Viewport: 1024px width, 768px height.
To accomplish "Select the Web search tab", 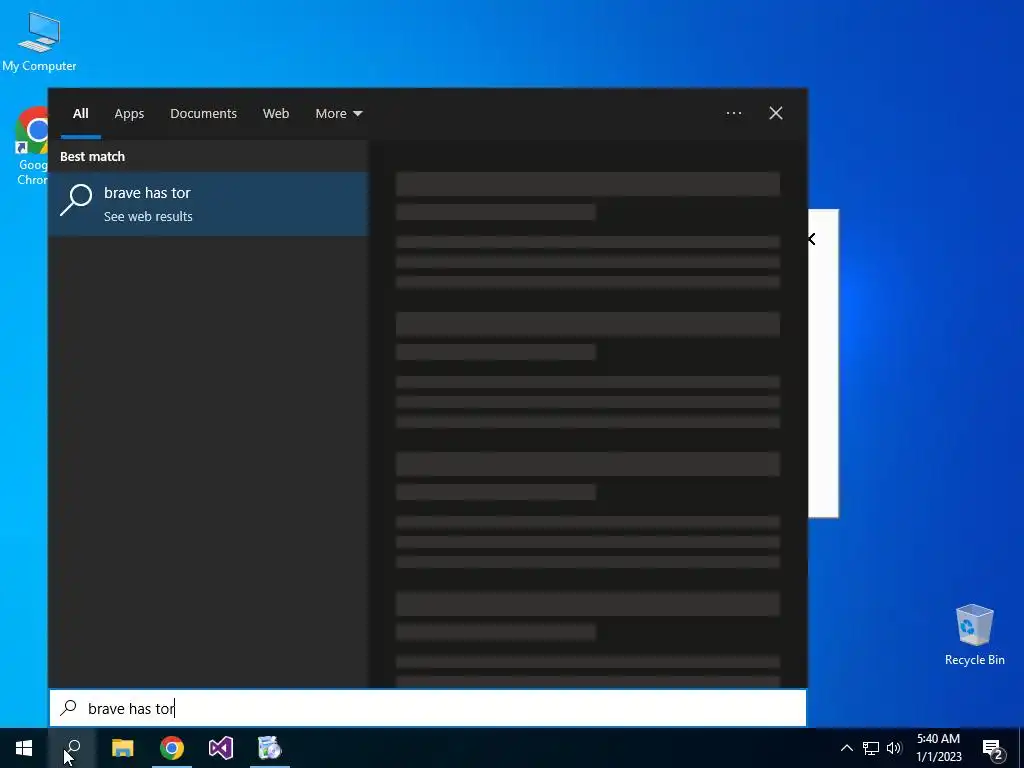I will pyautogui.click(x=276, y=114).
